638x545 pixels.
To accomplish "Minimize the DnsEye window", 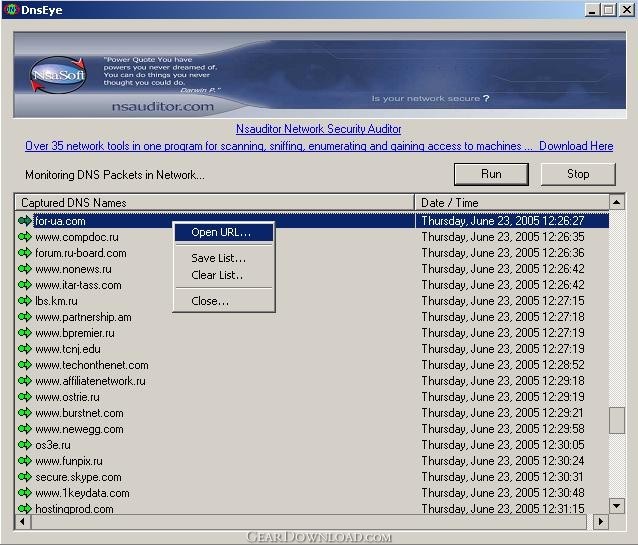I will [592, 10].
